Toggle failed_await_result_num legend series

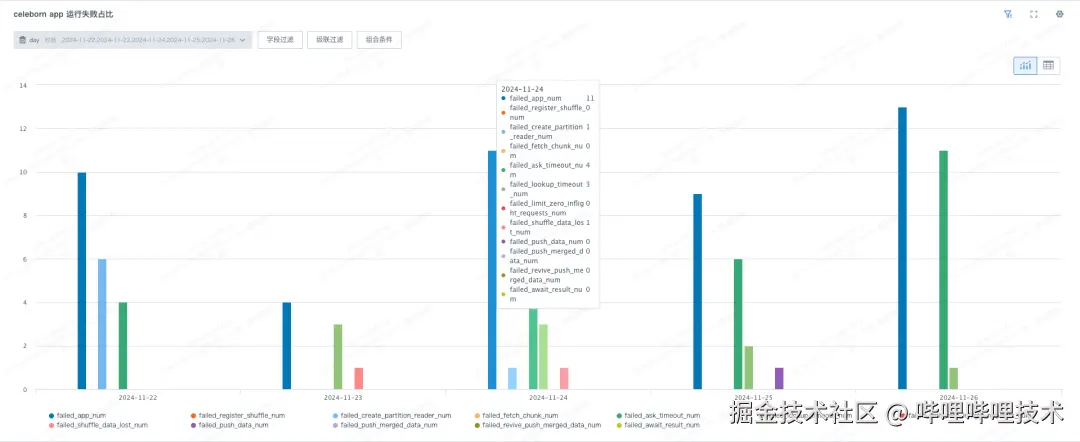658,425
